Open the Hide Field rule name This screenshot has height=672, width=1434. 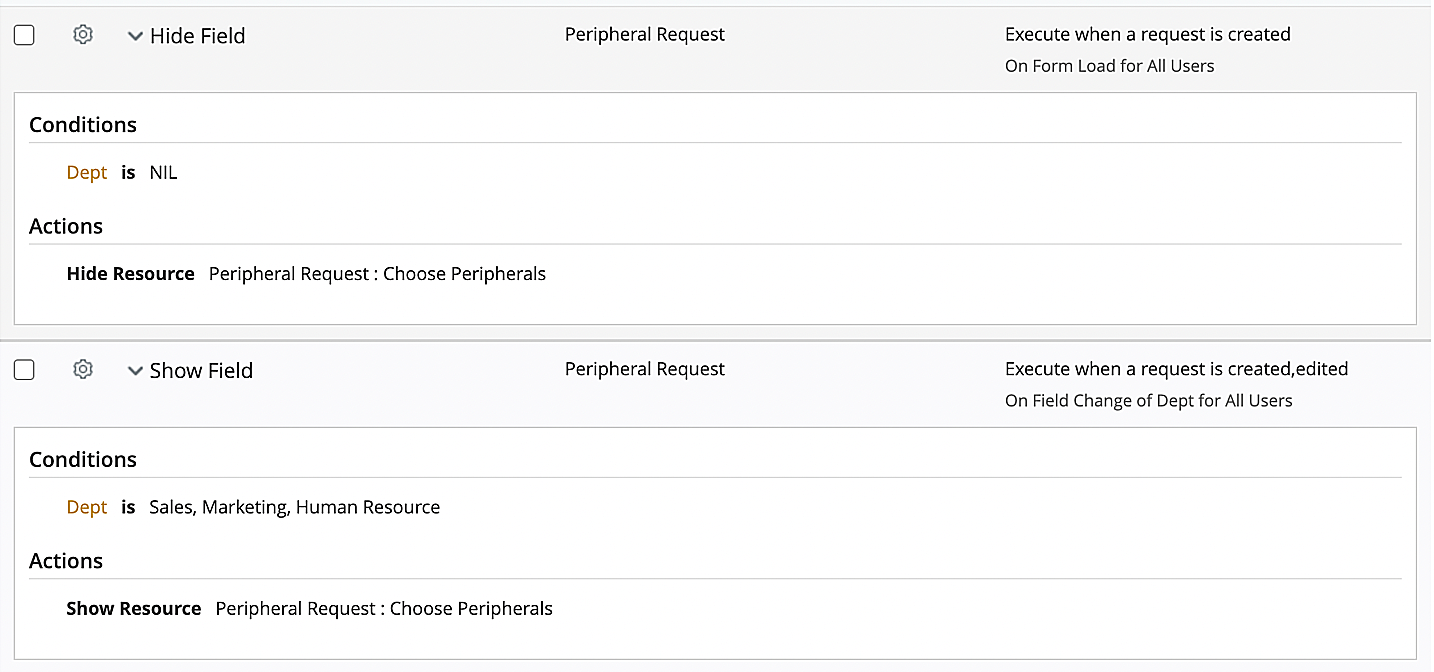[x=197, y=36]
